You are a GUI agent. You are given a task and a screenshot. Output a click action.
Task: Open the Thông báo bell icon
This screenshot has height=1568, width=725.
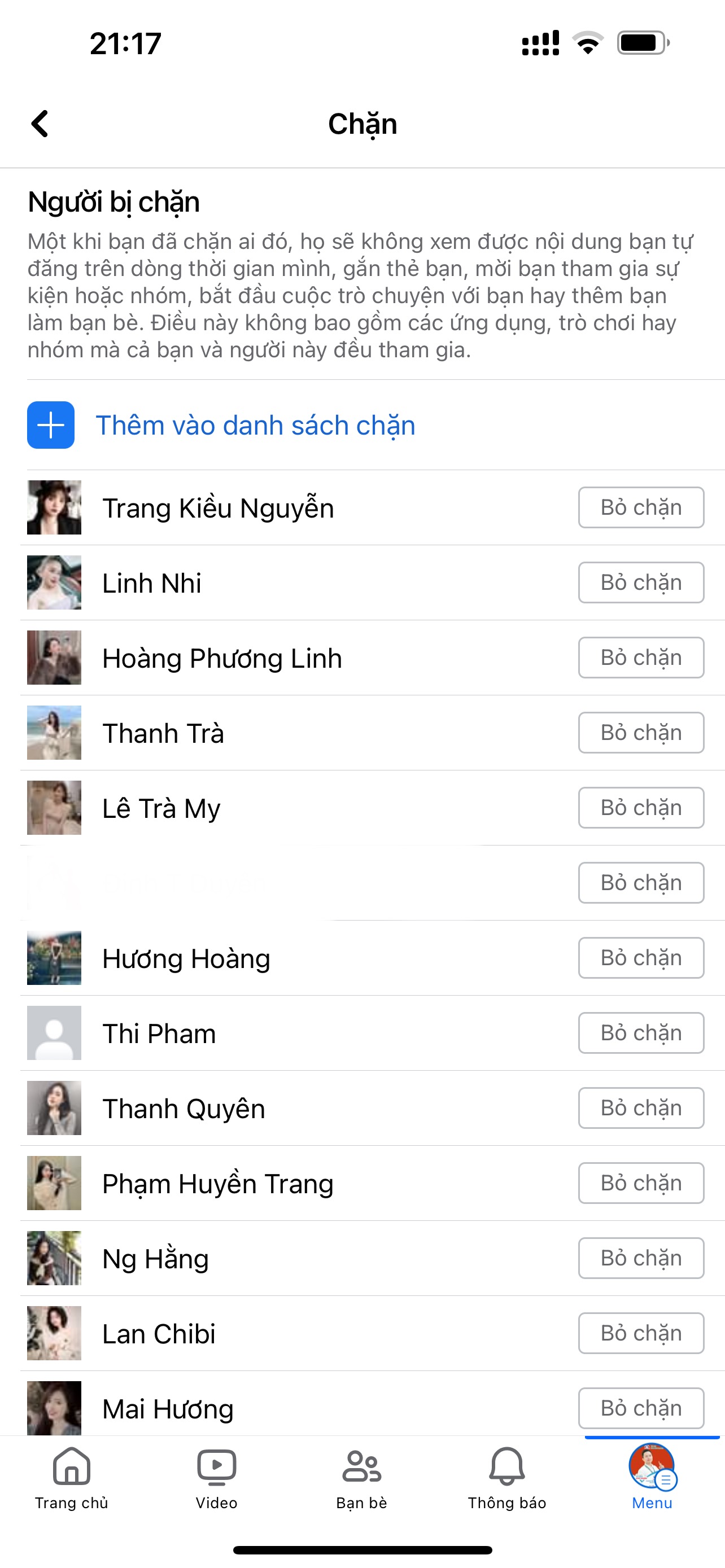click(506, 1467)
